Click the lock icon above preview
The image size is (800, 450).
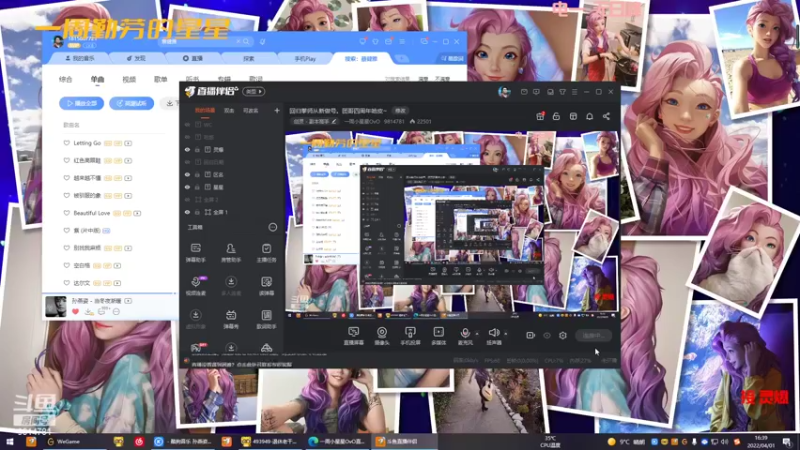[556, 116]
